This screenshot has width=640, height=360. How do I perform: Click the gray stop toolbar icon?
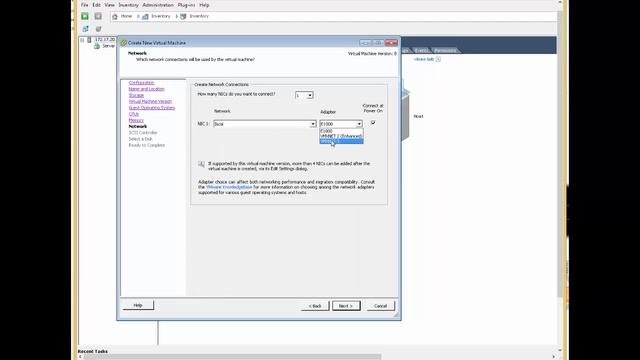[x=98, y=16]
